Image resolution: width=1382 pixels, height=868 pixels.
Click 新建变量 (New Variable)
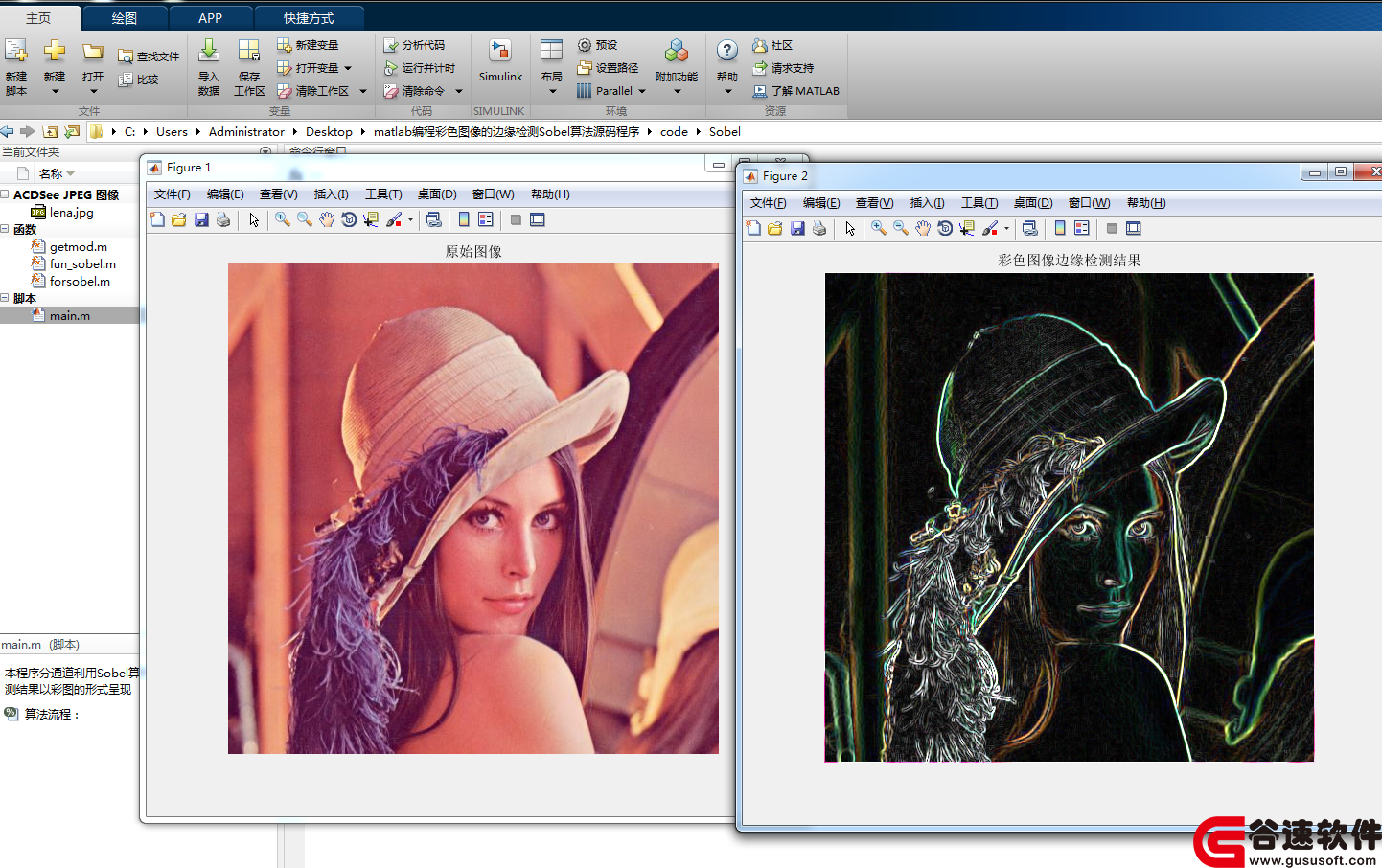tap(308, 45)
